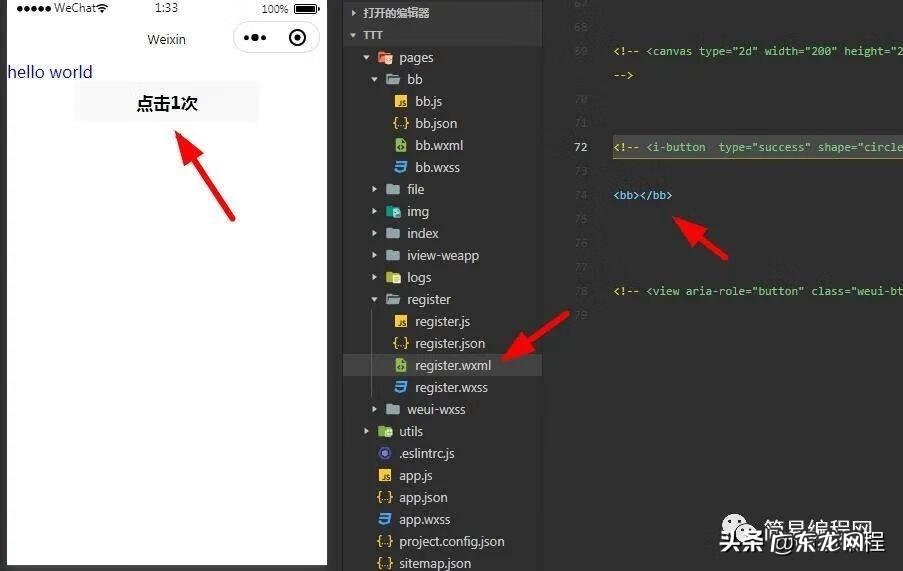Expand the utils folder
Viewport: 903px width, 571px height.
tap(367, 432)
